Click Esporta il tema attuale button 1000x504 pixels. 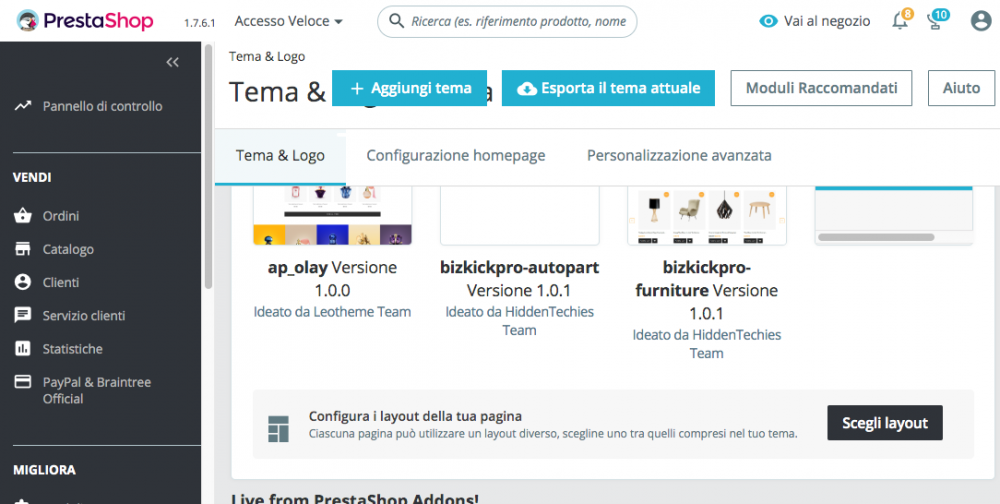pos(608,88)
